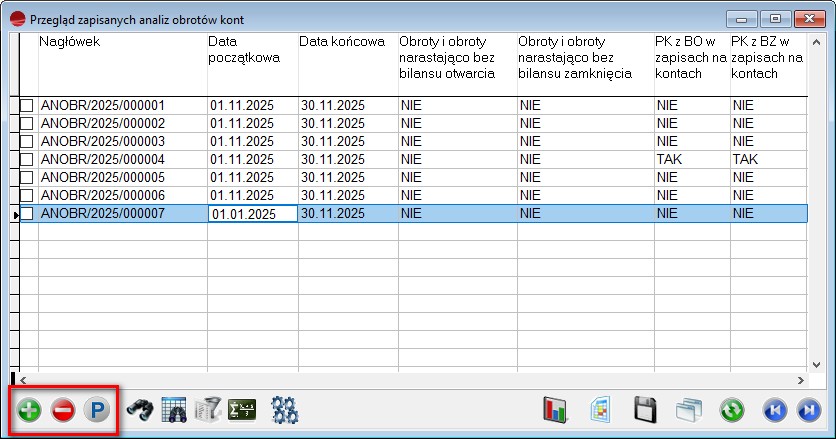Click the red minus delete button
The height and width of the screenshot is (439, 836).
(x=63, y=410)
